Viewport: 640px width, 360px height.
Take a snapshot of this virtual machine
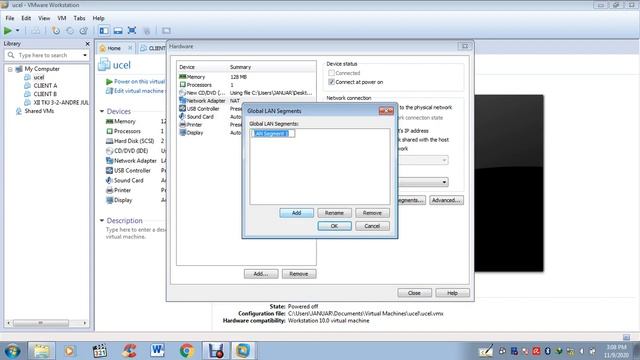click(x=56, y=31)
